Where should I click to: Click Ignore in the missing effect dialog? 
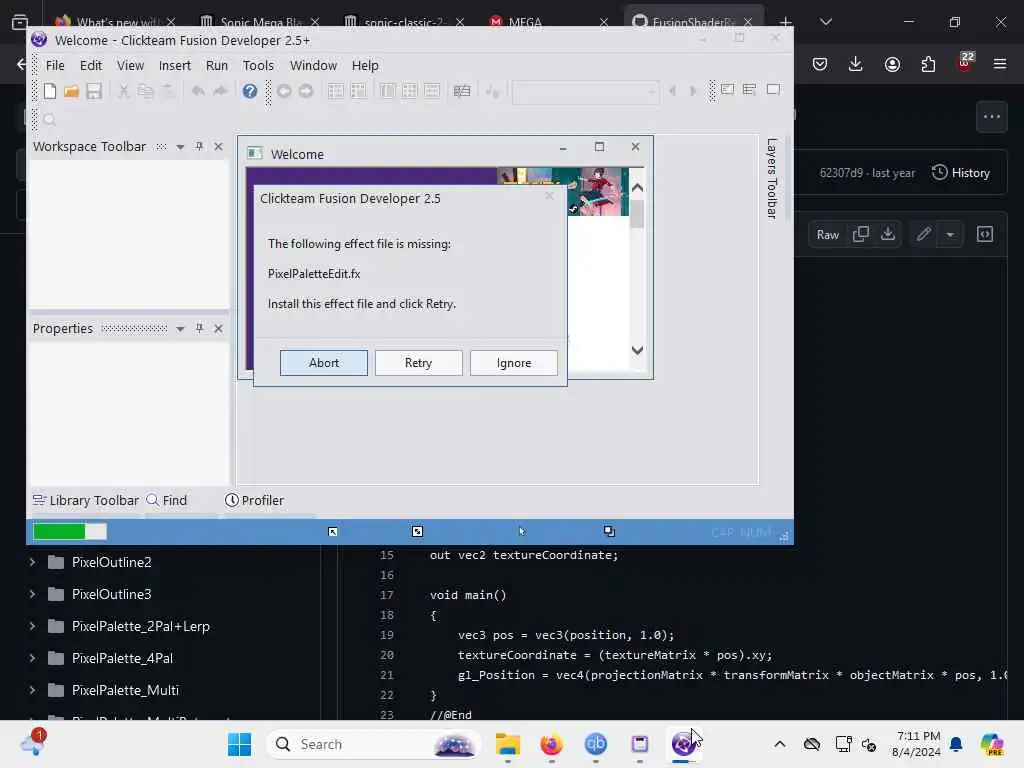point(514,362)
